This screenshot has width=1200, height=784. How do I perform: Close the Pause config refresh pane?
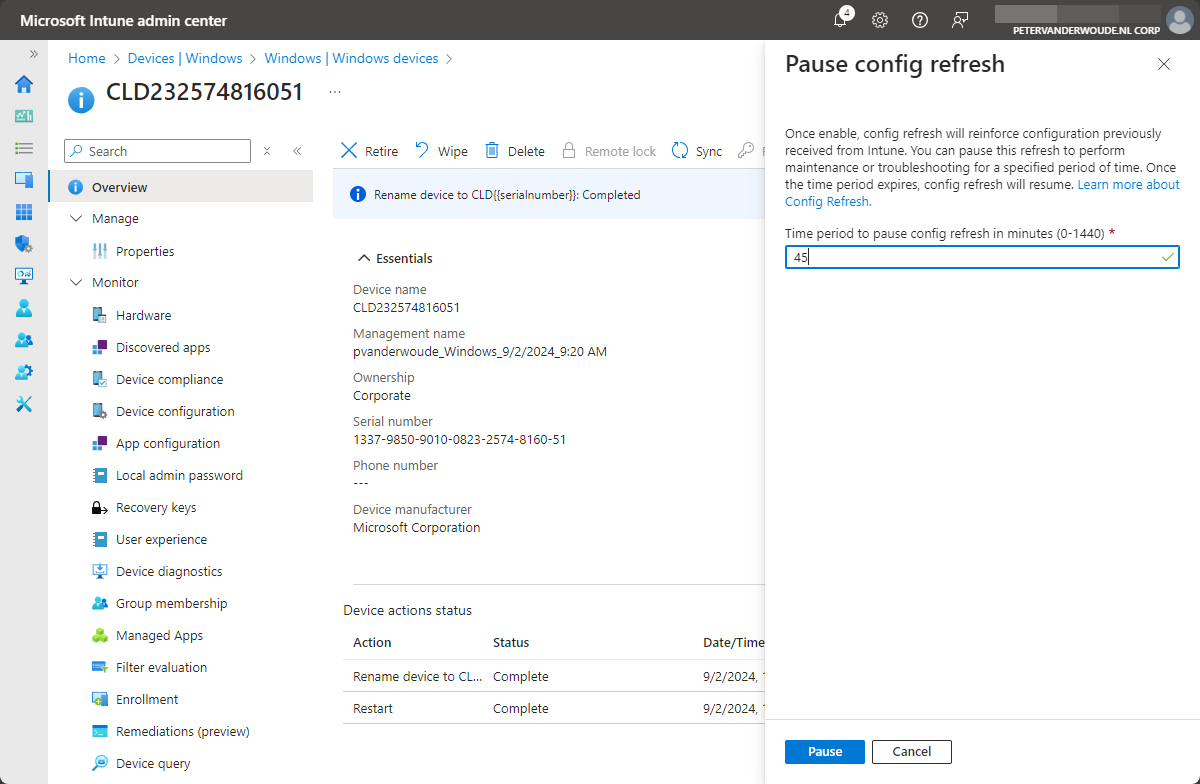pyautogui.click(x=1163, y=64)
